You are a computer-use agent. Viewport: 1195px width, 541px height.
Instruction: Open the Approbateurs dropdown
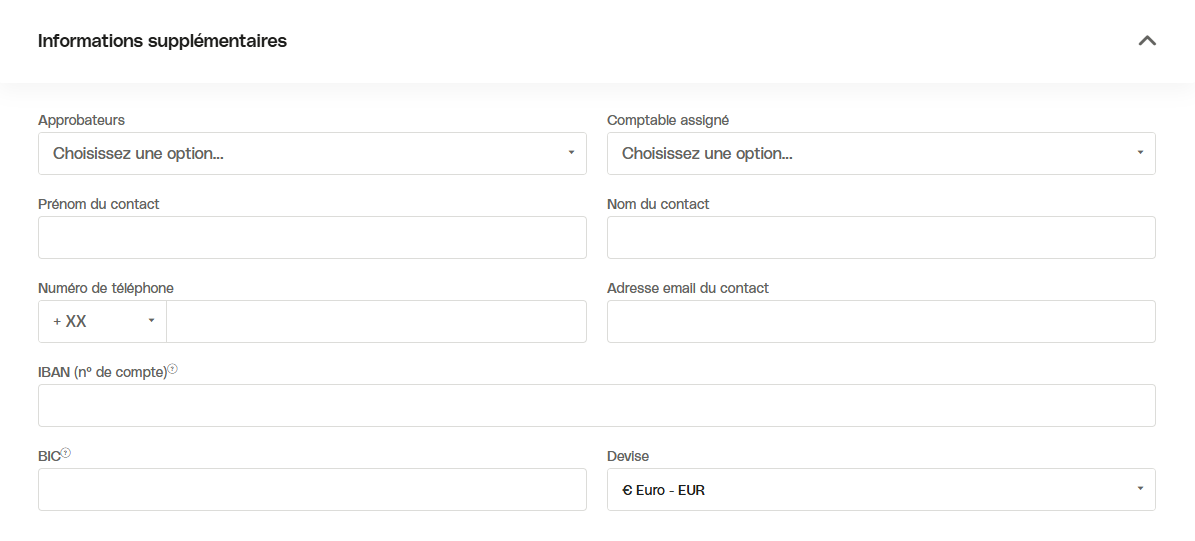312,153
